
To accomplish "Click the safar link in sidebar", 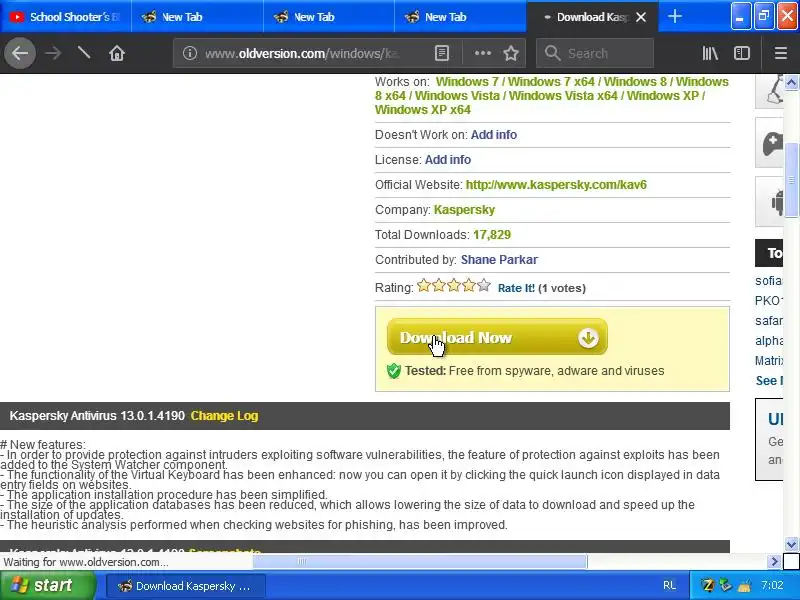I will pyautogui.click(x=768, y=321).
